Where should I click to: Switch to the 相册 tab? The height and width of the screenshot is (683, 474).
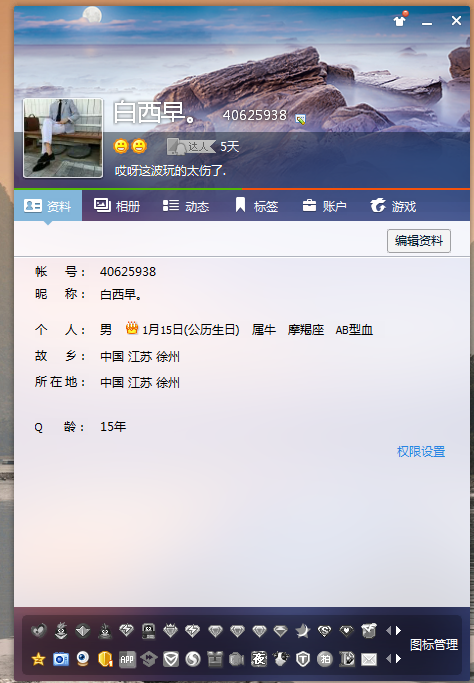click(117, 206)
